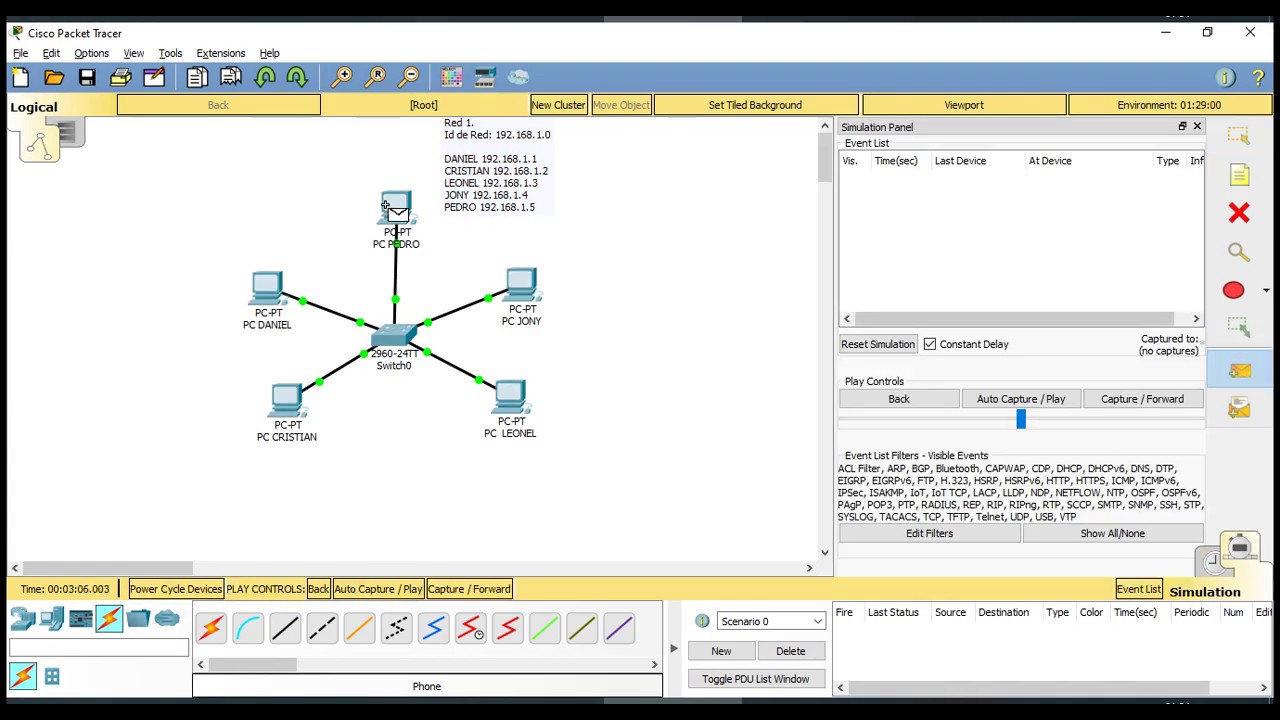
Task: Select the Inspect magnifier tool
Action: (1239, 252)
